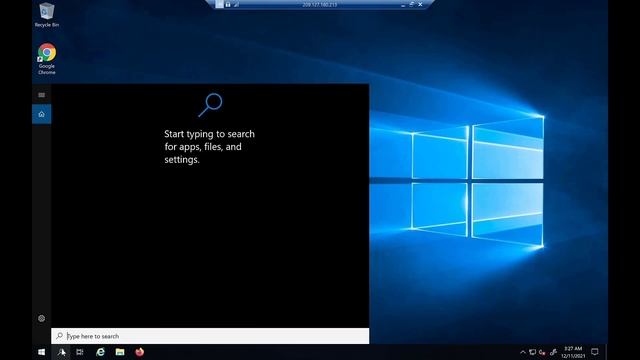Click the remote session IP address title
This screenshot has height=360, width=640.
click(x=320, y=5)
